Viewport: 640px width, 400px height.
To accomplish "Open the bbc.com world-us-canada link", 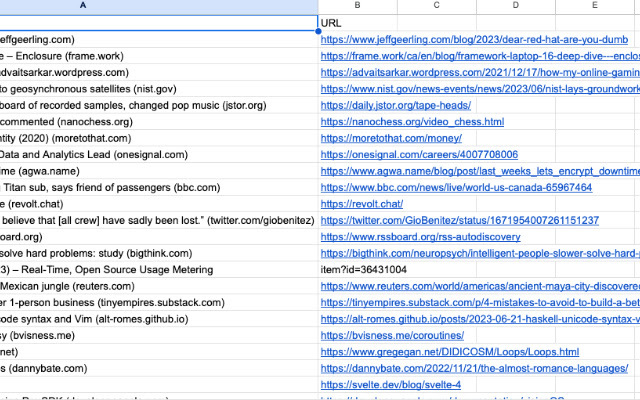I will tap(456, 188).
